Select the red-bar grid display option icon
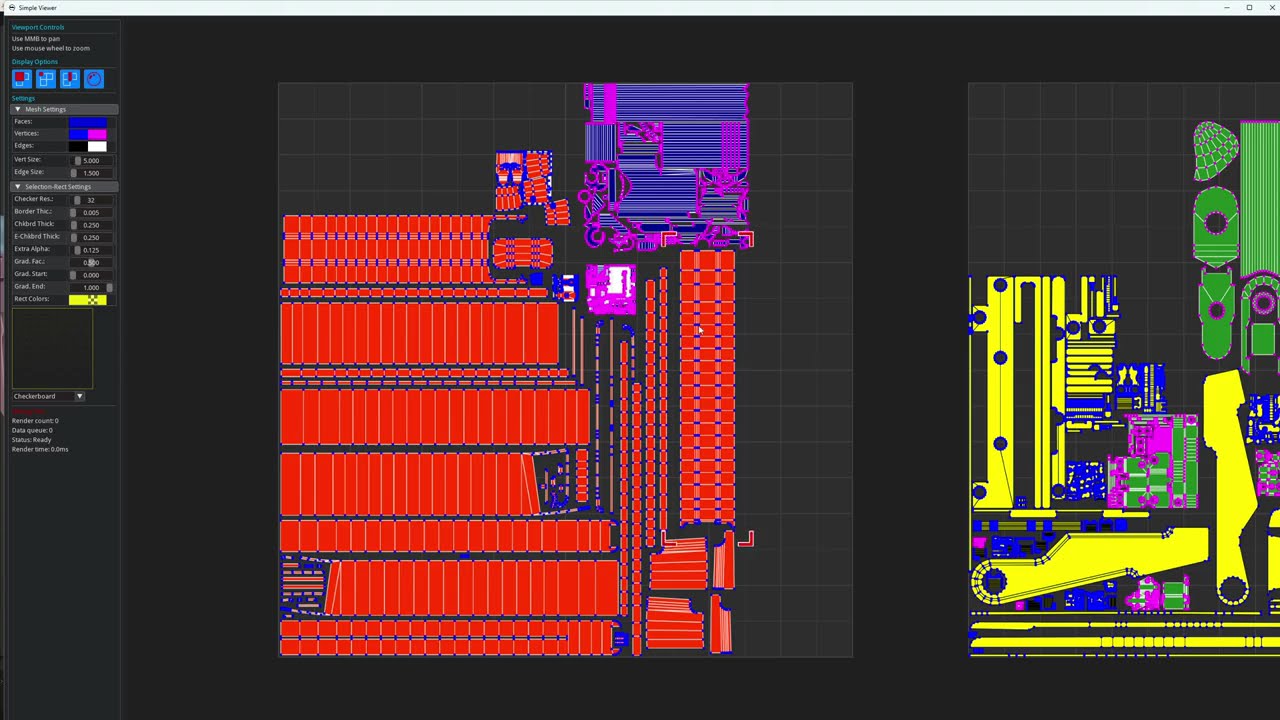1280x720 pixels. tap(69, 79)
